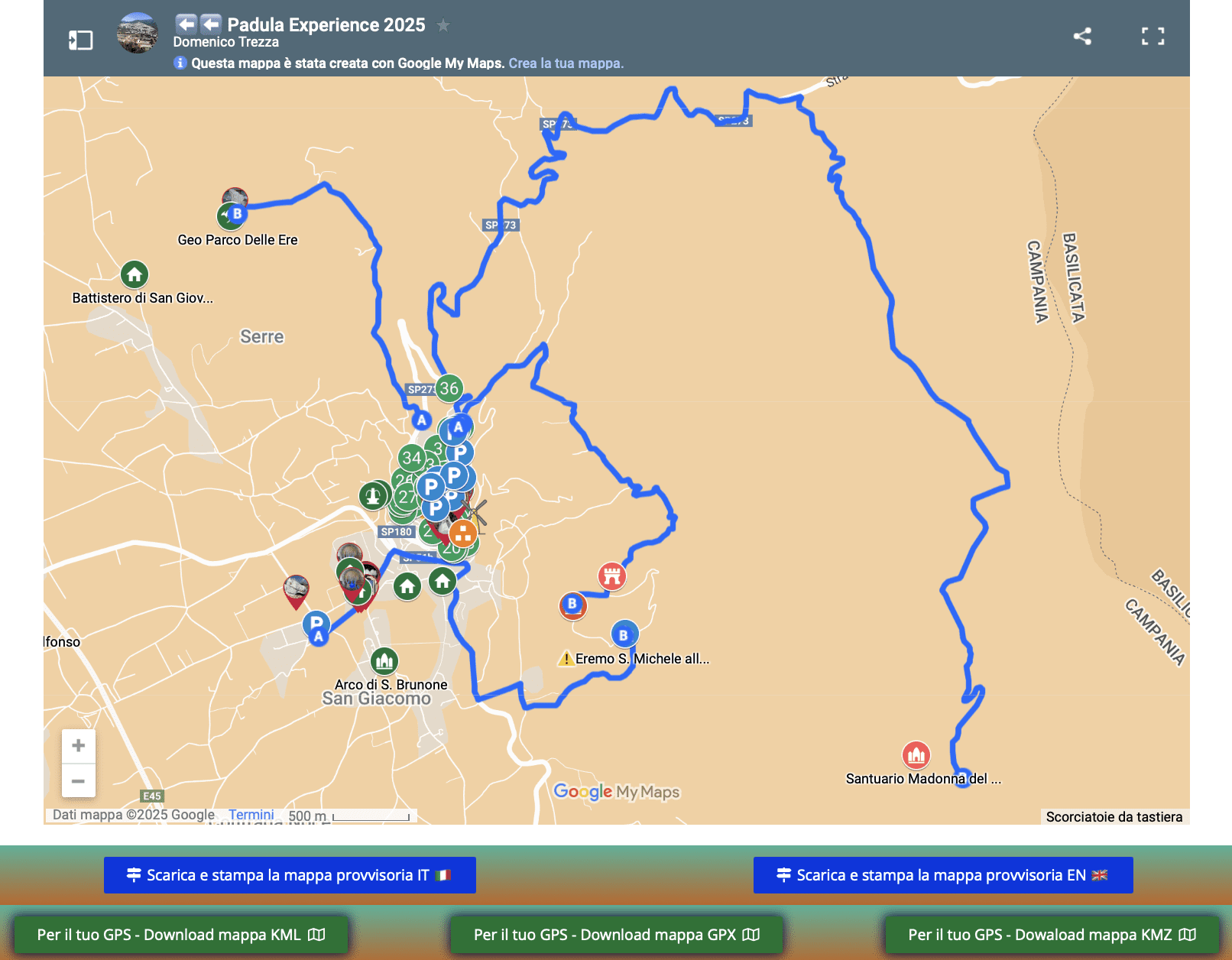
Task: Download the provisional map in Italian
Action: pos(290,875)
